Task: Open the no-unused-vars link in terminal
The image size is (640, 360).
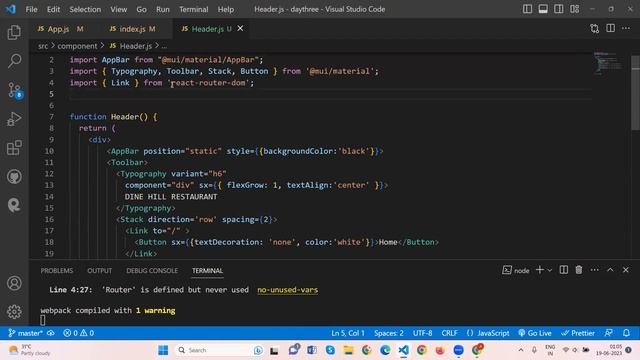Action: coord(287,290)
